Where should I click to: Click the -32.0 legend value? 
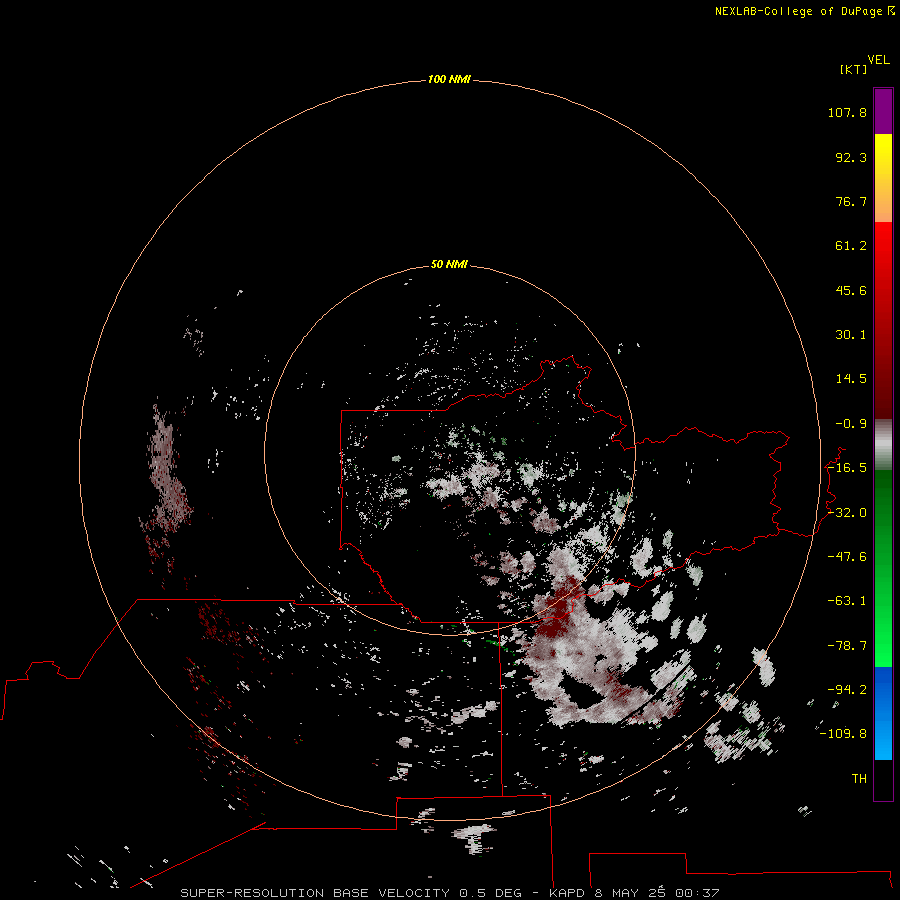coord(847,513)
